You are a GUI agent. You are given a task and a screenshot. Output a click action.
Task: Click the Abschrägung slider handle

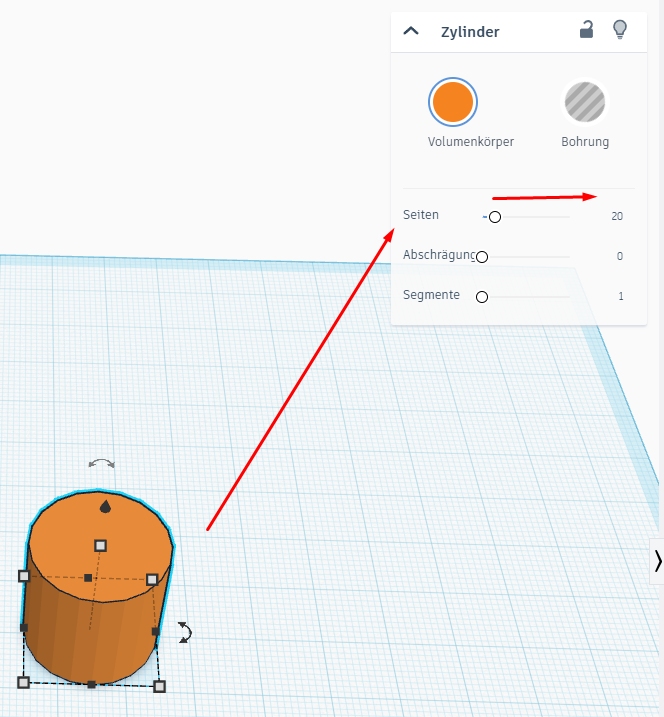click(482, 257)
